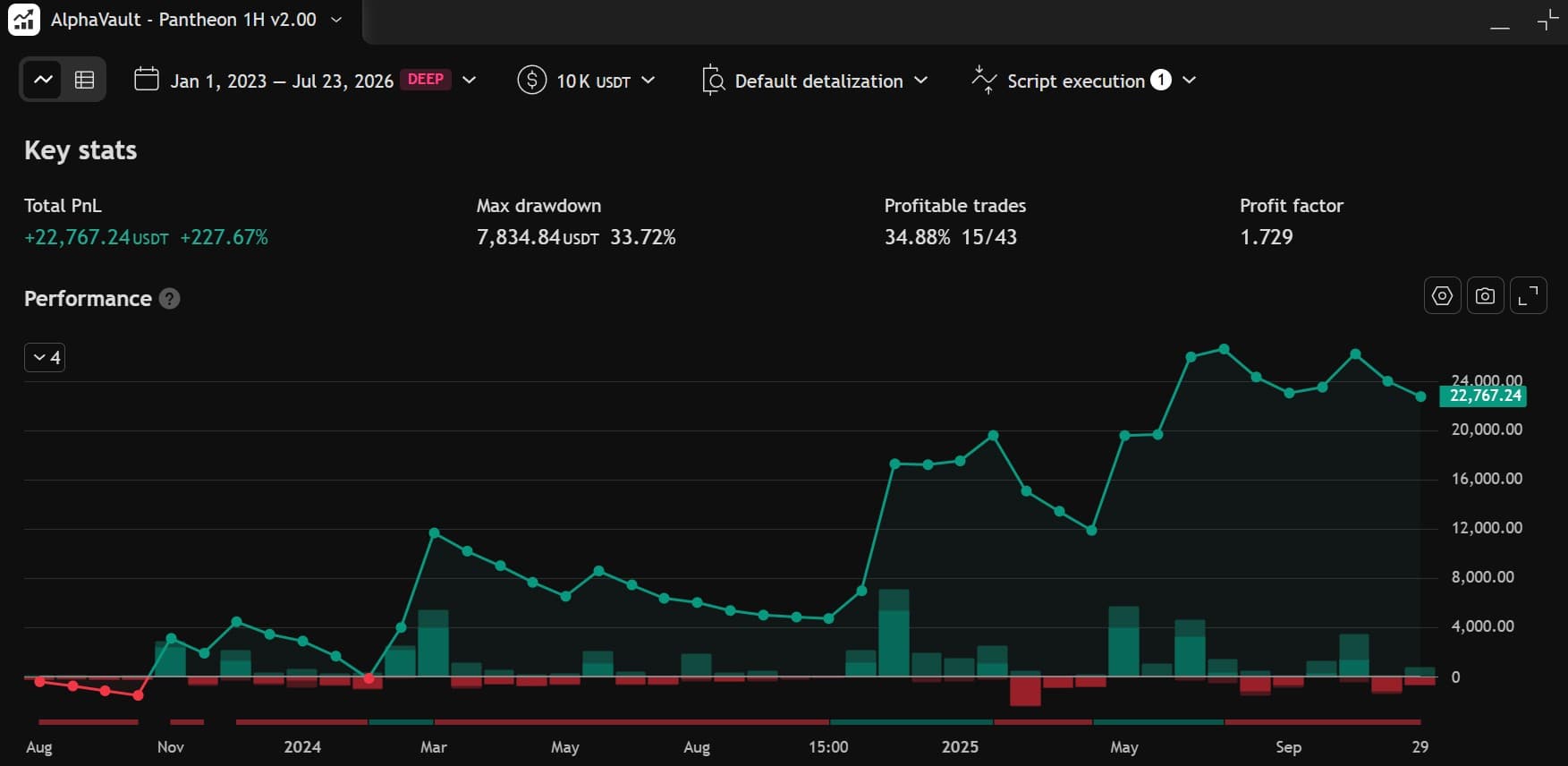The width and height of the screenshot is (1568, 766).
Task: Click the 22,767.24 current equity price label
Action: click(1483, 396)
